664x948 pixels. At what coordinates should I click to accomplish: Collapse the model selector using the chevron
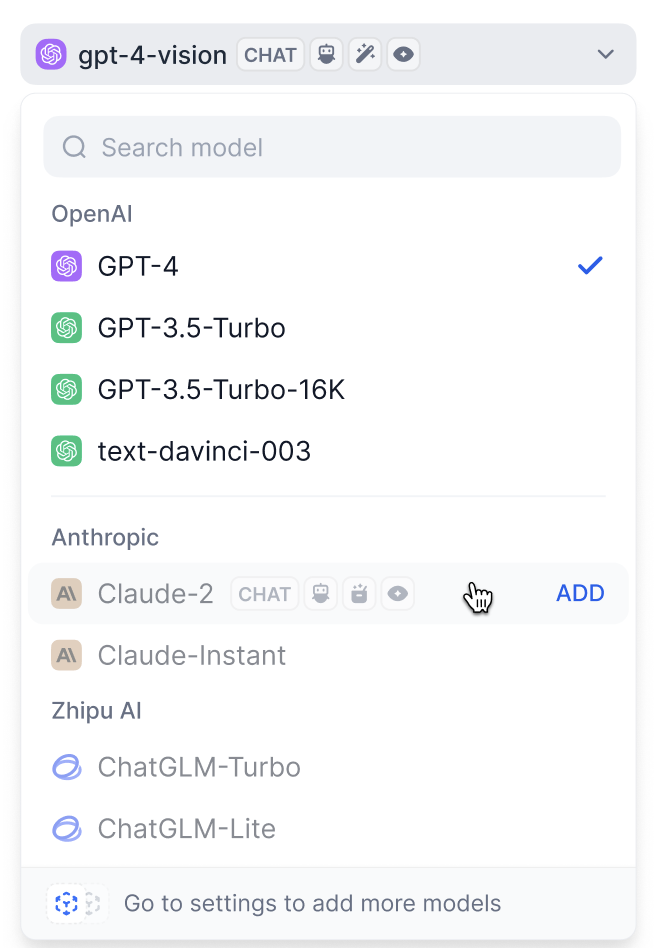click(605, 54)
